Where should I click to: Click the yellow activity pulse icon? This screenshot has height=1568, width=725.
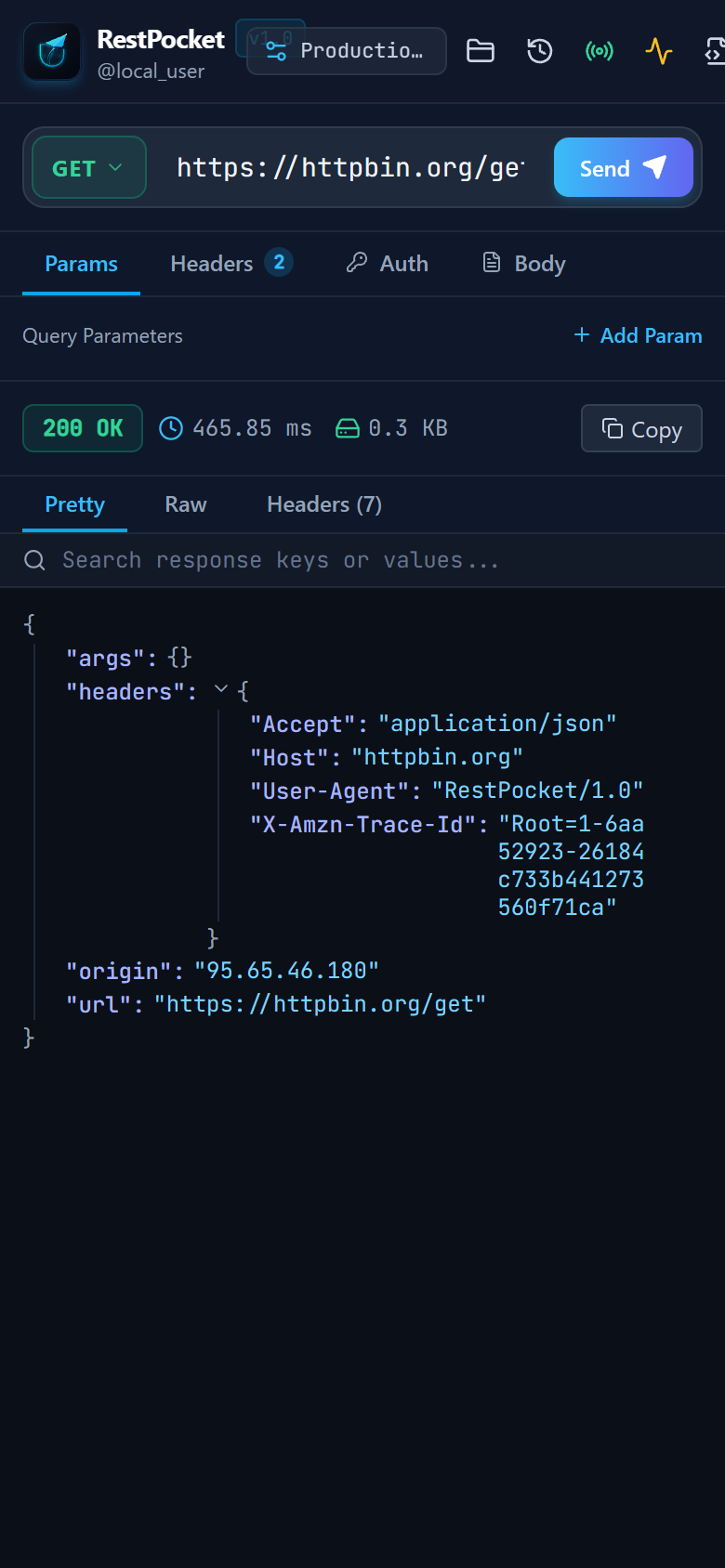(659, 51)
